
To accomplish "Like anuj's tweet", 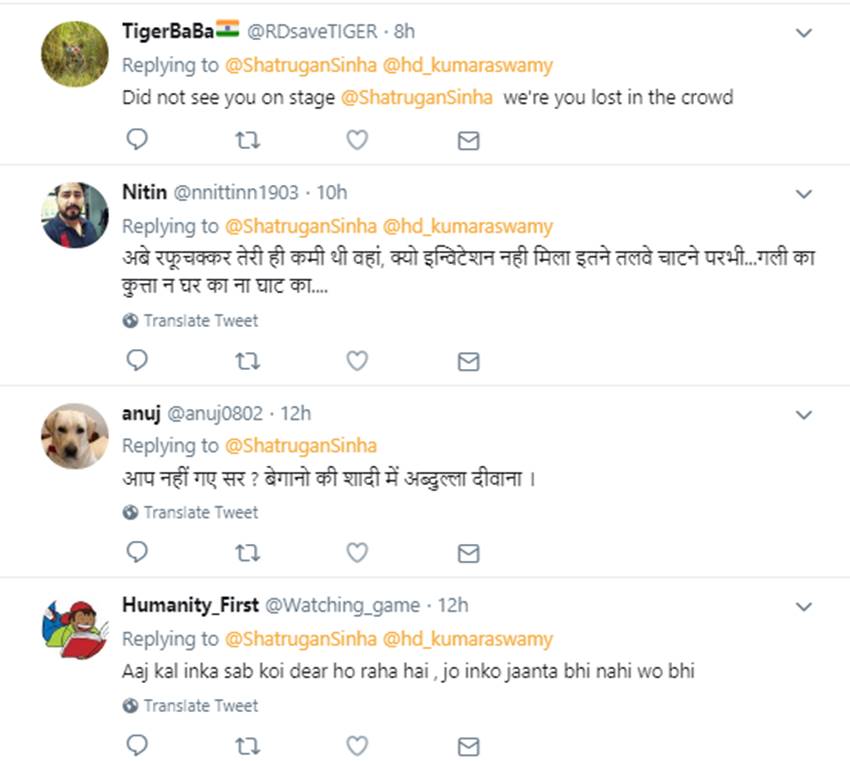I will [x=357, y=553].
